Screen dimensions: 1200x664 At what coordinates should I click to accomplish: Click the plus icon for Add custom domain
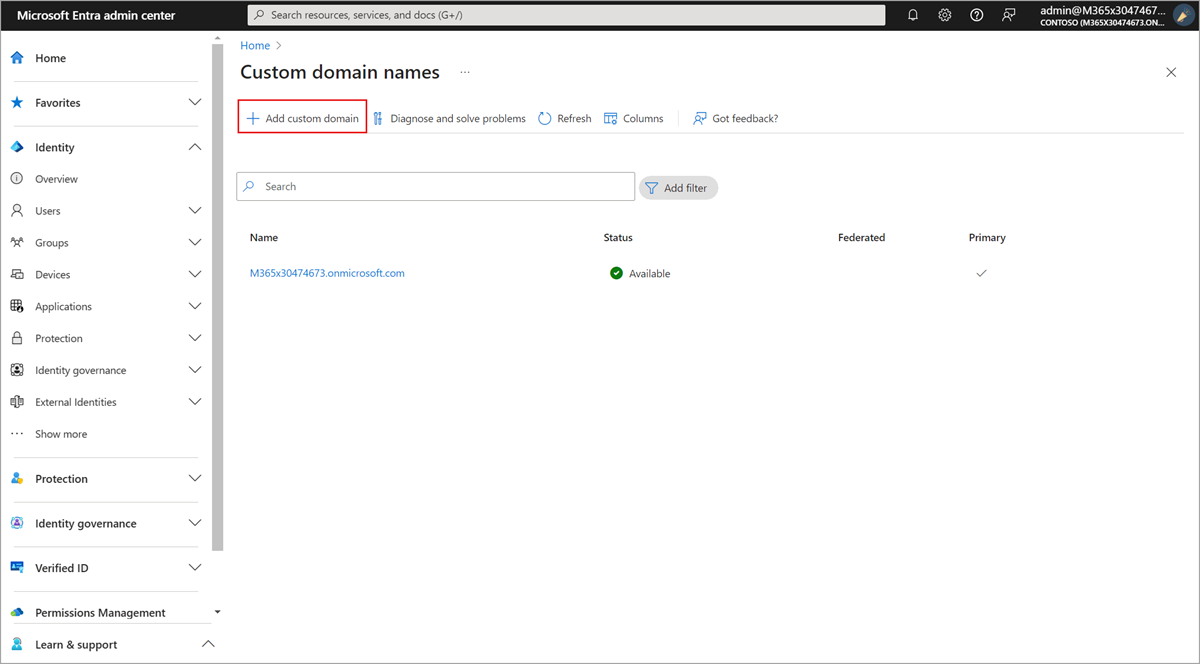pos(253,118)
